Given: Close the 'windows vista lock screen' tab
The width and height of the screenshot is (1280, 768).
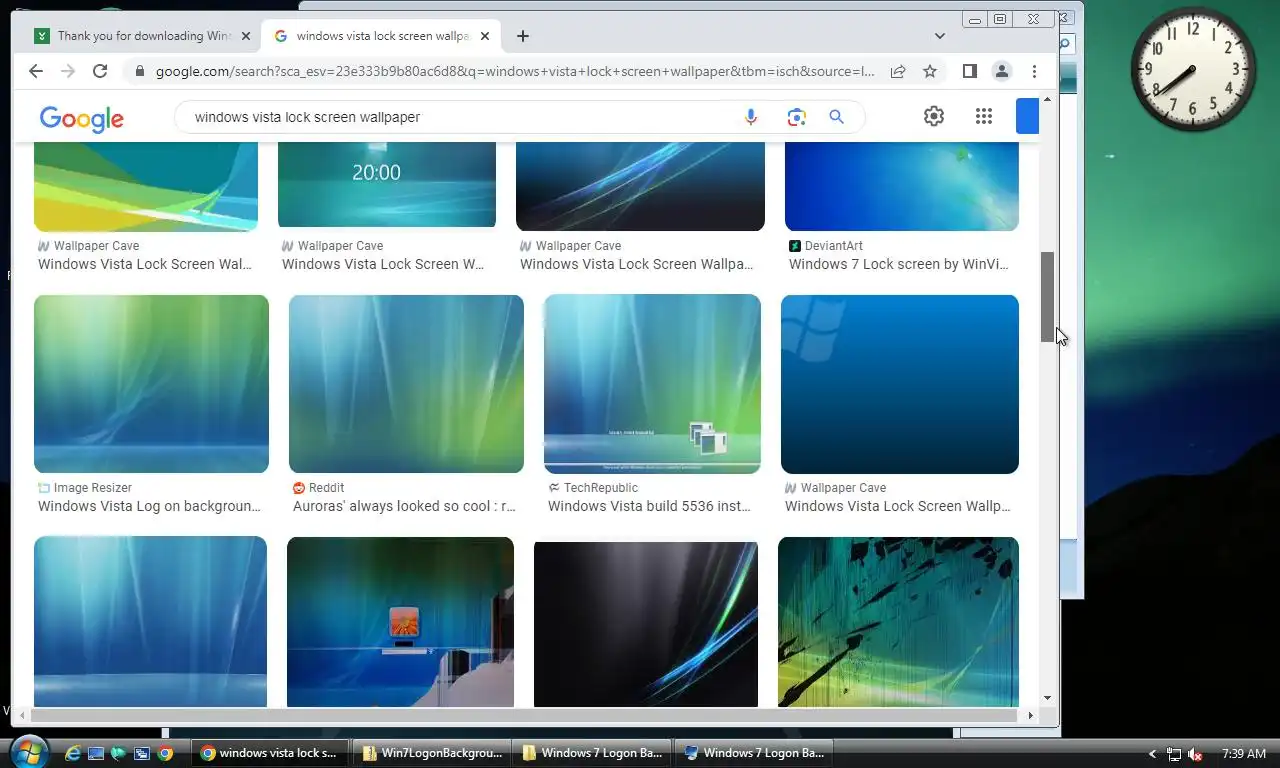Looking at the screenshot, I should [486, 36].
